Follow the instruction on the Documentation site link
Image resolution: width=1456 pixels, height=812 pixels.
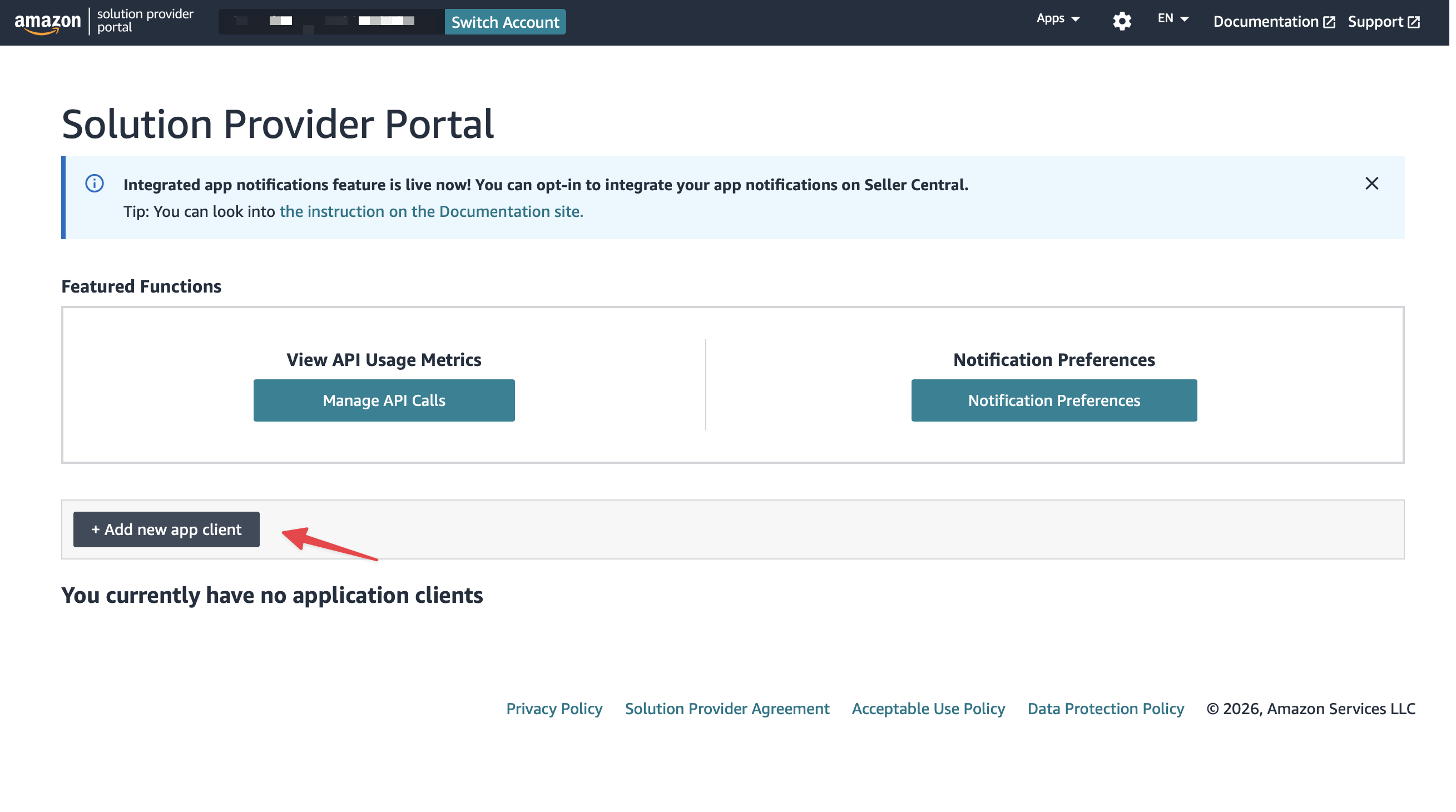[431, 211]
